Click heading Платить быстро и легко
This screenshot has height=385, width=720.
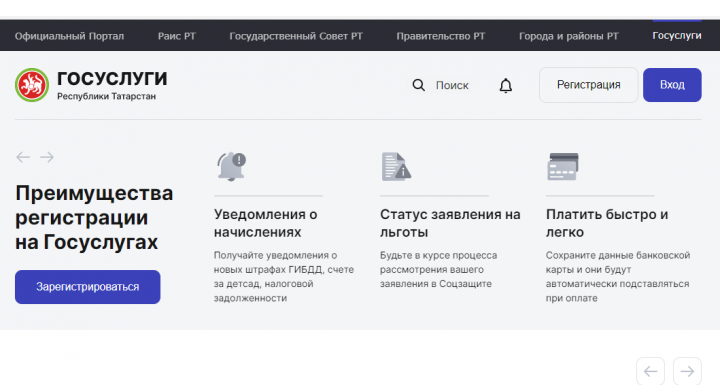point(607,223)
